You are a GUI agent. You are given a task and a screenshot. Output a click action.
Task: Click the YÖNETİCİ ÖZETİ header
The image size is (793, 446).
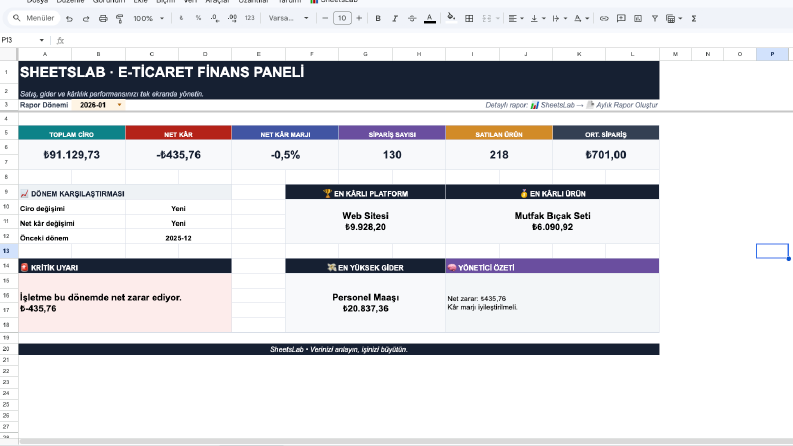tap(552, 267)
